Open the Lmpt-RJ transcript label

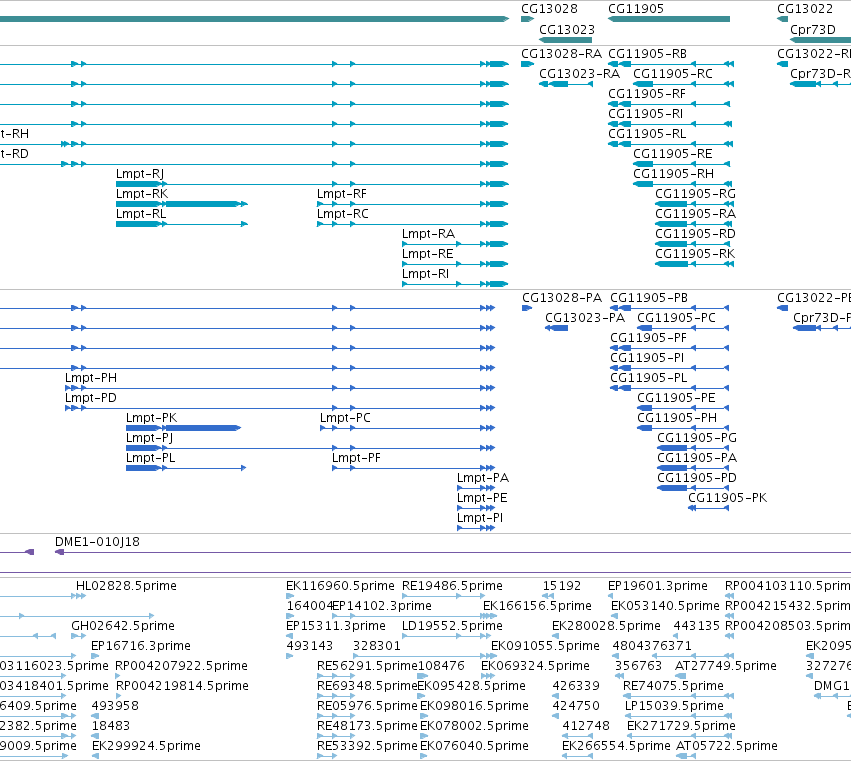click(140, 174)
